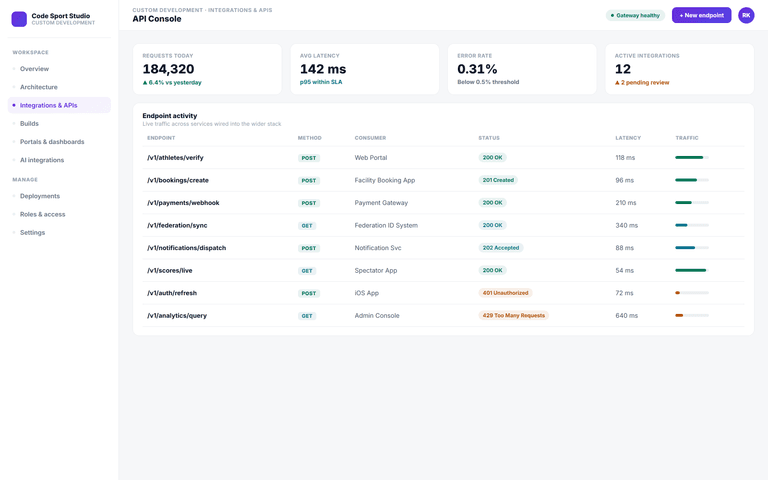768x480 pixels.
Task: Open Portals & dashboards
Action: [59, 142]
